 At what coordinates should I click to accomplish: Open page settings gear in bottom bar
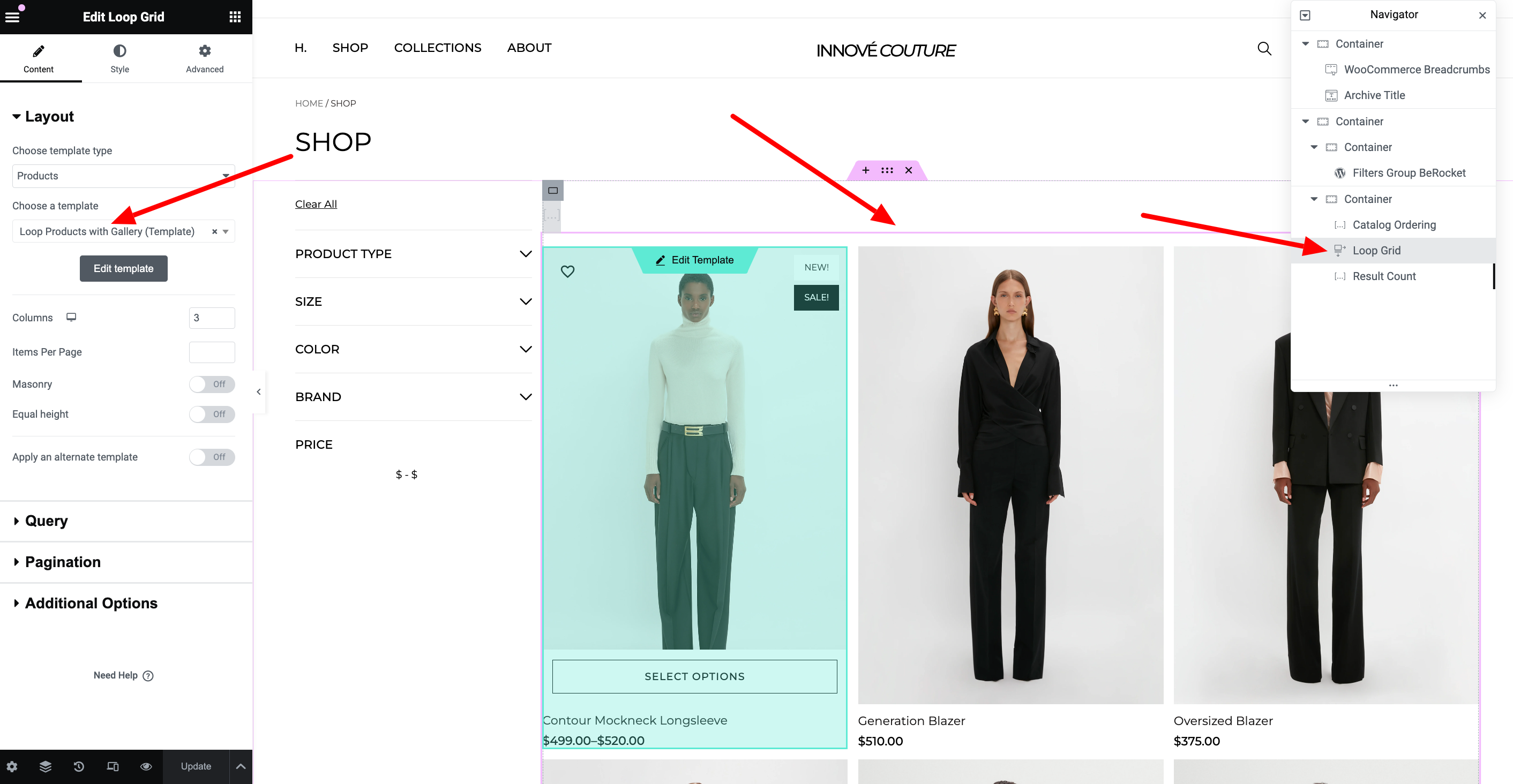12,766
